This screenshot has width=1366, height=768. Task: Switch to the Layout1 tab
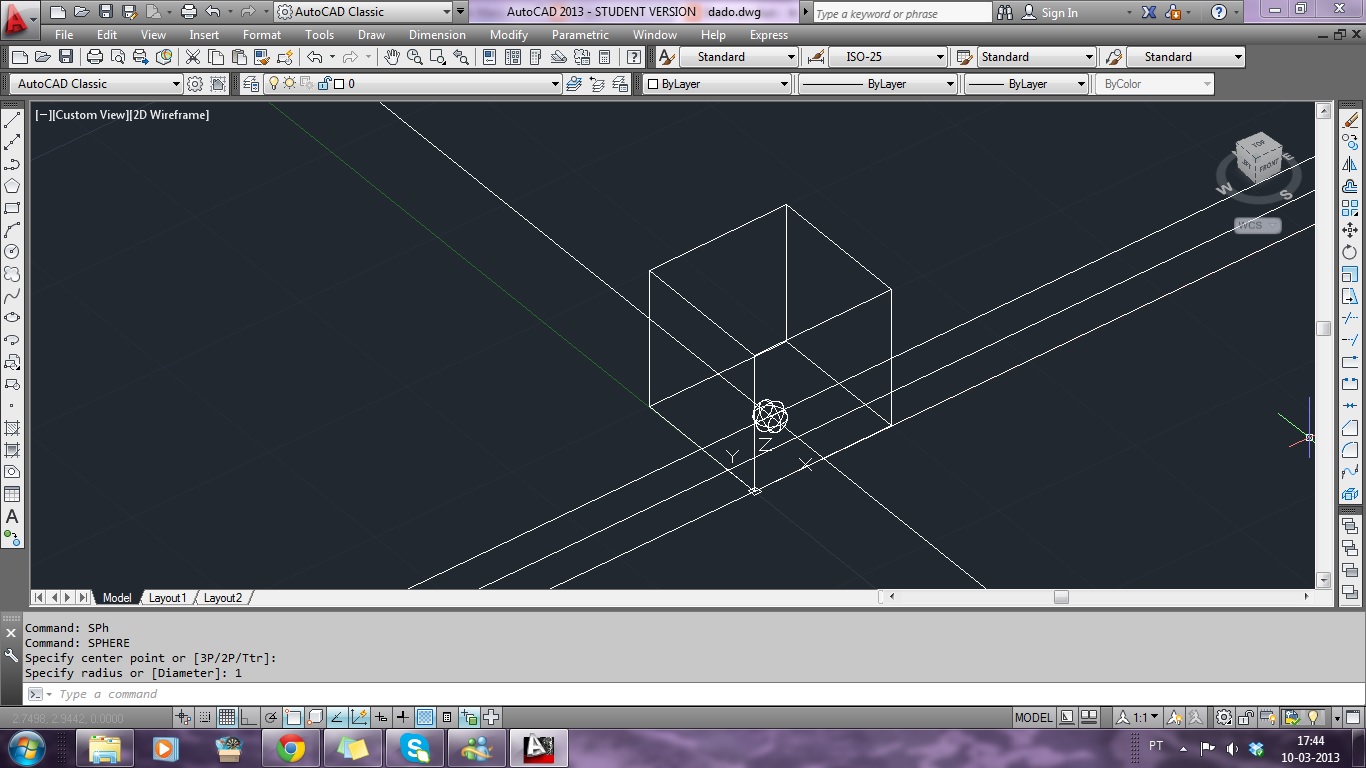point(168,597)
